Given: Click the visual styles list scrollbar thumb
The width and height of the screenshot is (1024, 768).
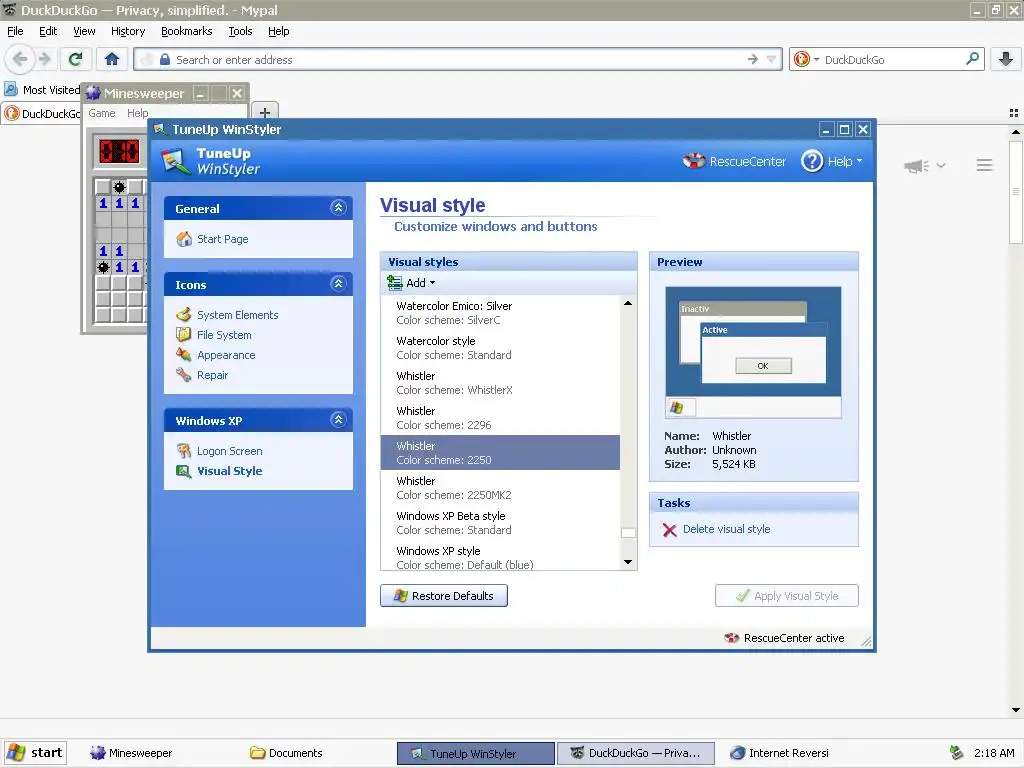Looking at the screenshot, I should pyautogui.click(x=628, y=533).
